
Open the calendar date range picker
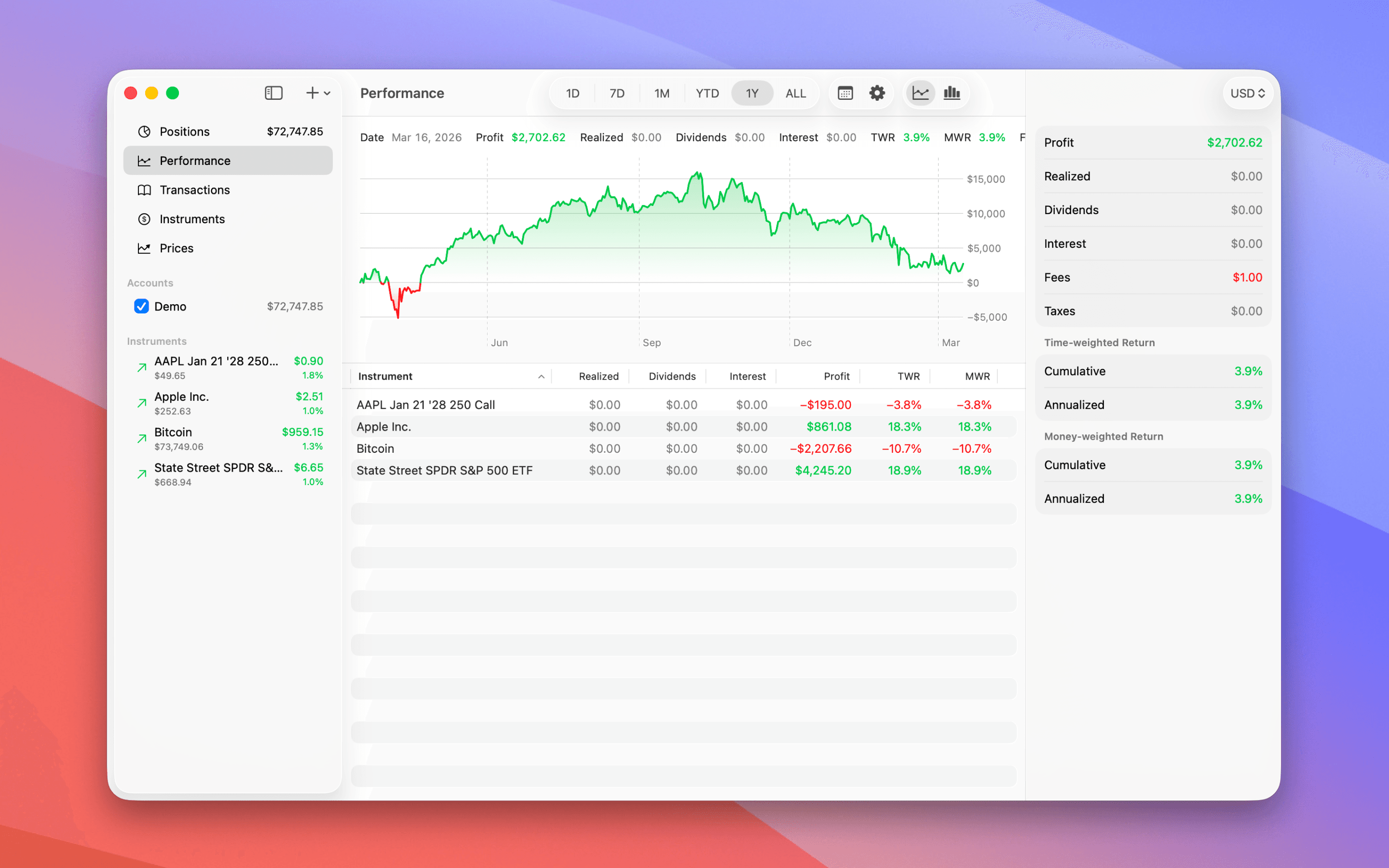click(x=845, y=93)
